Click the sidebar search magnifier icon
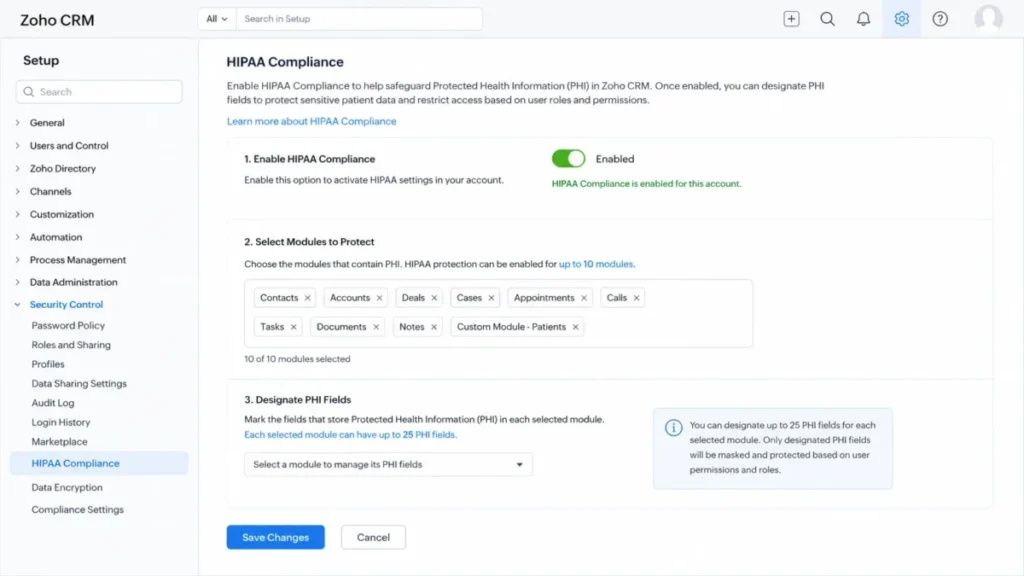The image size is (1024, 576). tap(29, 92)
